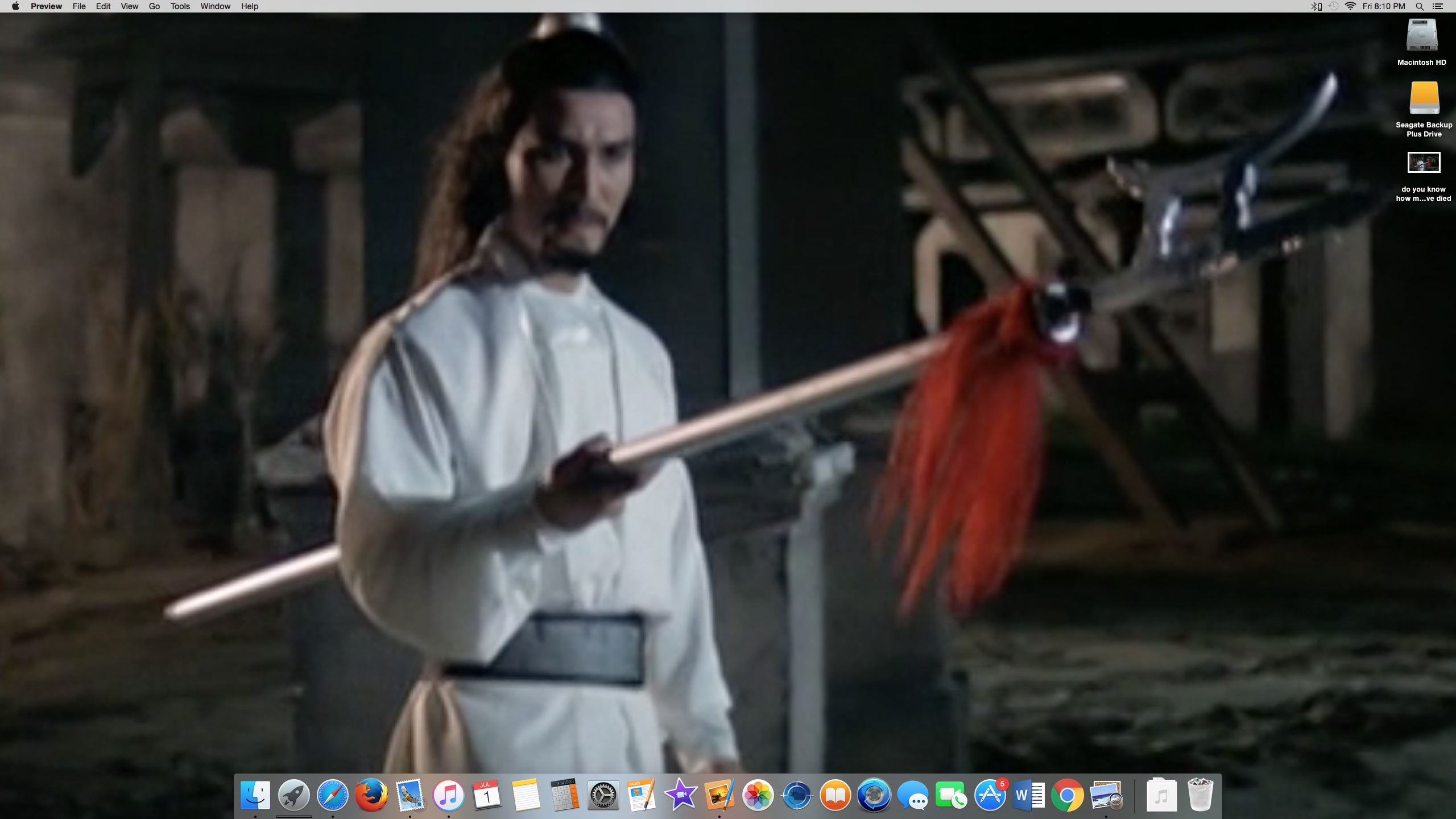This screenshot has height=819, width=1456.
Task: Click 'Seagate Backup Plus Drive' label
Action: pos(1424,130)
